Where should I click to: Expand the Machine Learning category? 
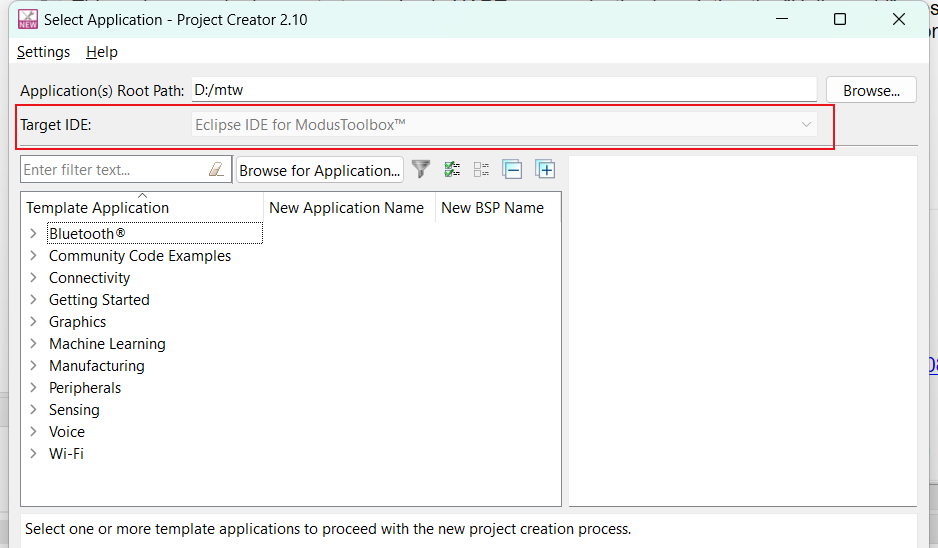34,343
